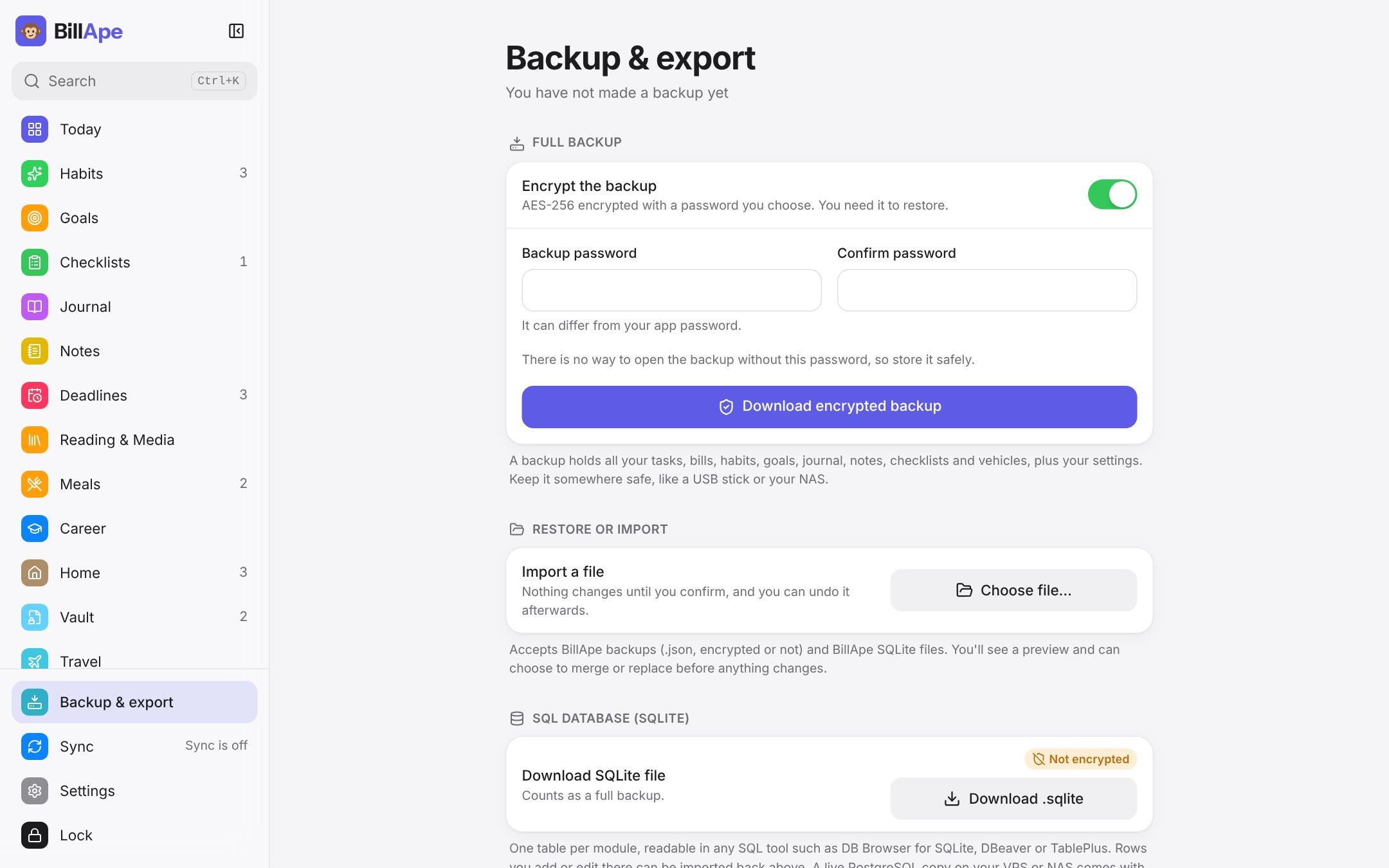1389x868 pixels.
Task: Open the Today menu label
Action: (x=80, y=129)
